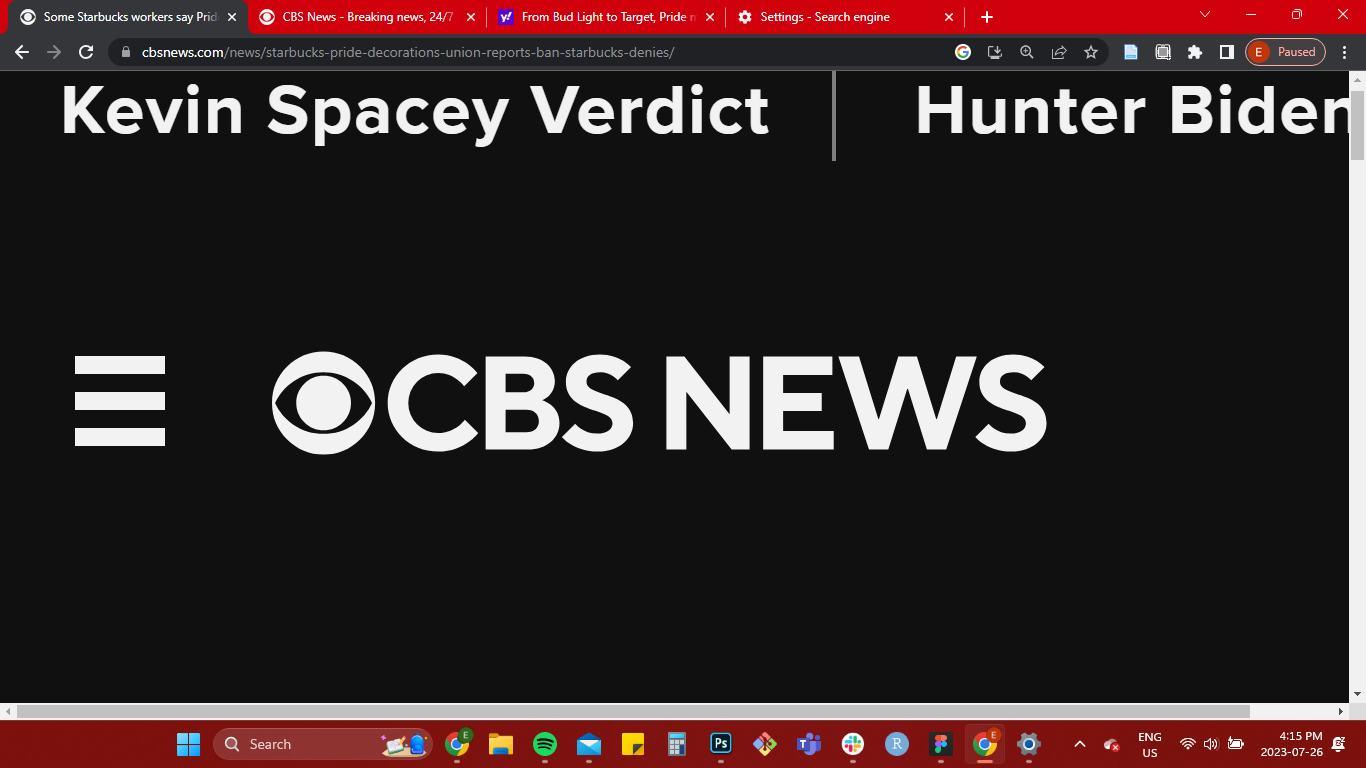Switch to the Starbucks workers Pride tab
The height and width of the screenshot is (768, 1366).
128,17
